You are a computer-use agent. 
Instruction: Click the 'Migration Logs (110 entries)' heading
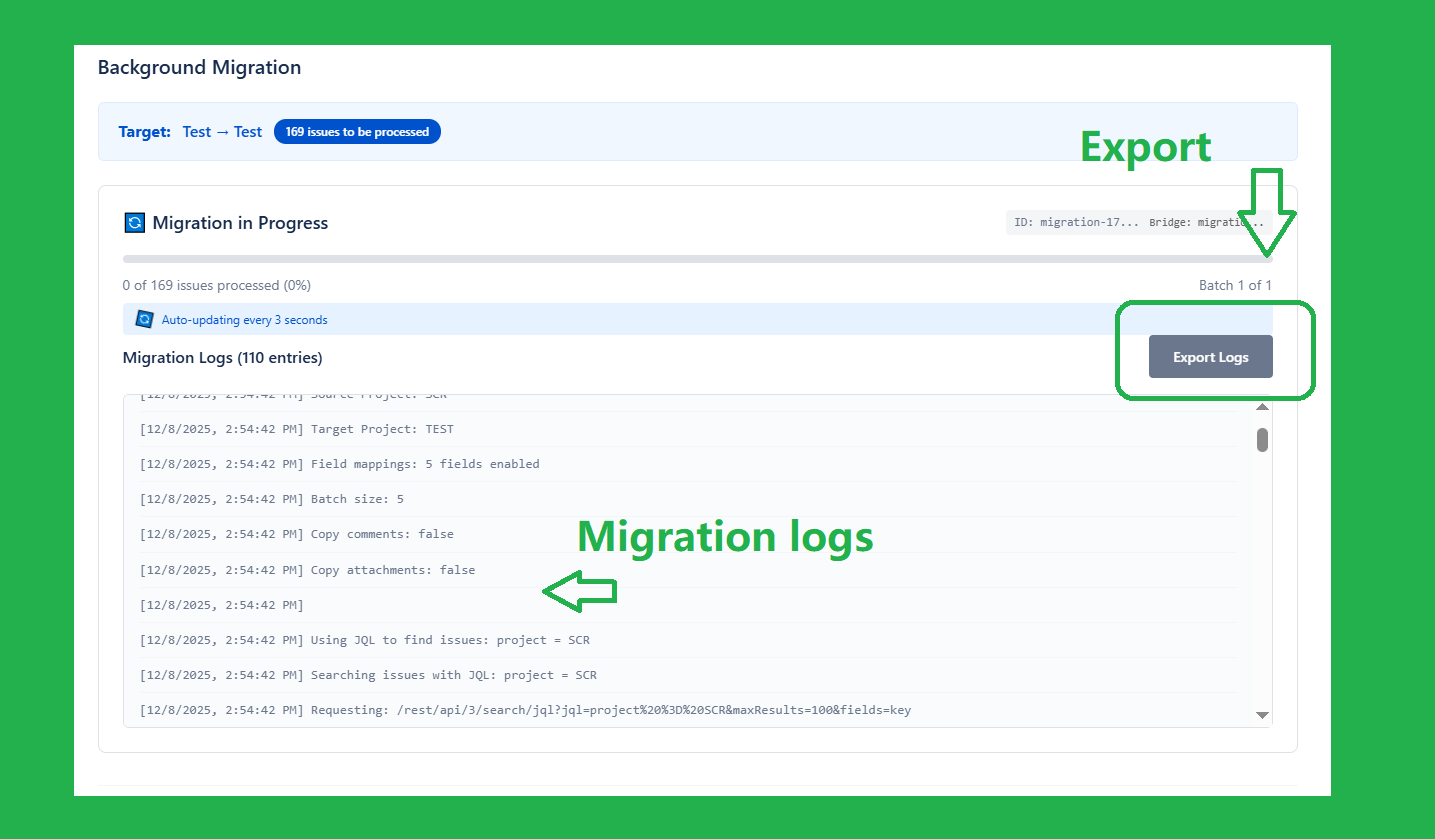pos(222,357)
